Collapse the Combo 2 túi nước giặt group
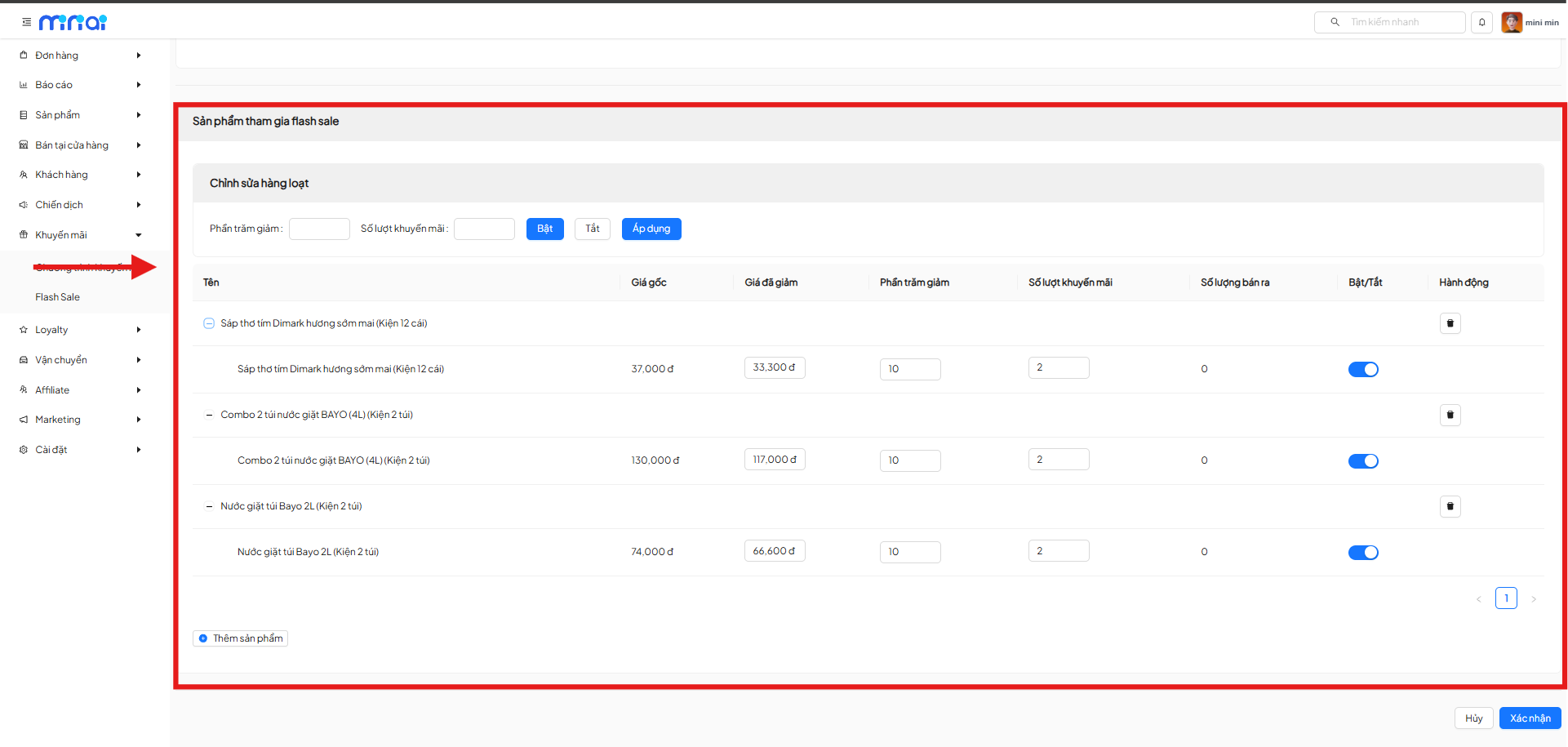This screenshot has width=1568, height=747. tap(209, 415)
